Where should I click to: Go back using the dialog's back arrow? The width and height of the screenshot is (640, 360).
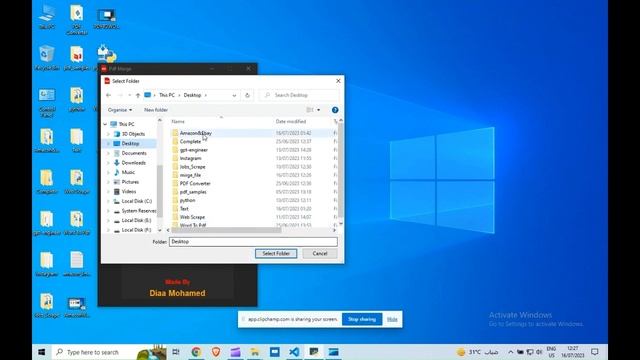click(x=109, y=95)
